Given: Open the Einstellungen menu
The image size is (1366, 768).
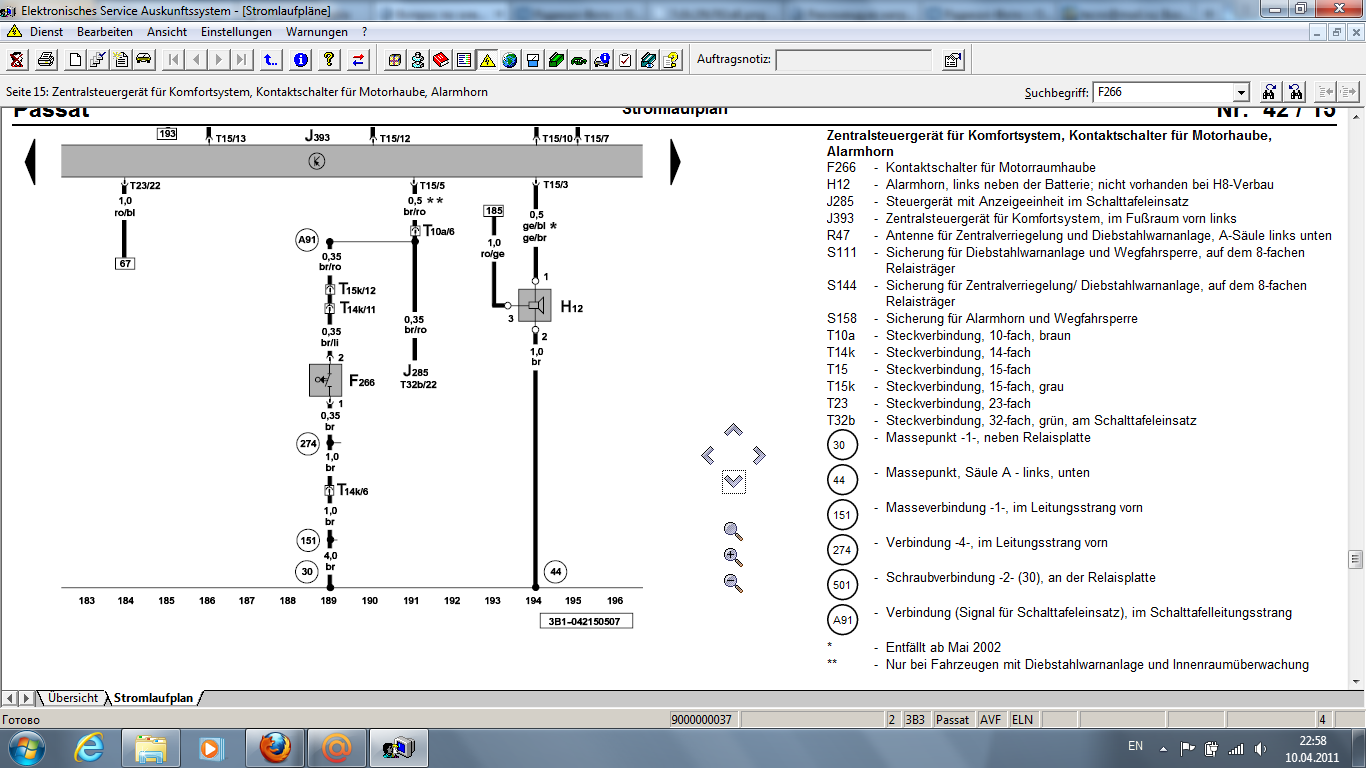Looking at the screenshot, I should (x=236, y=32).
